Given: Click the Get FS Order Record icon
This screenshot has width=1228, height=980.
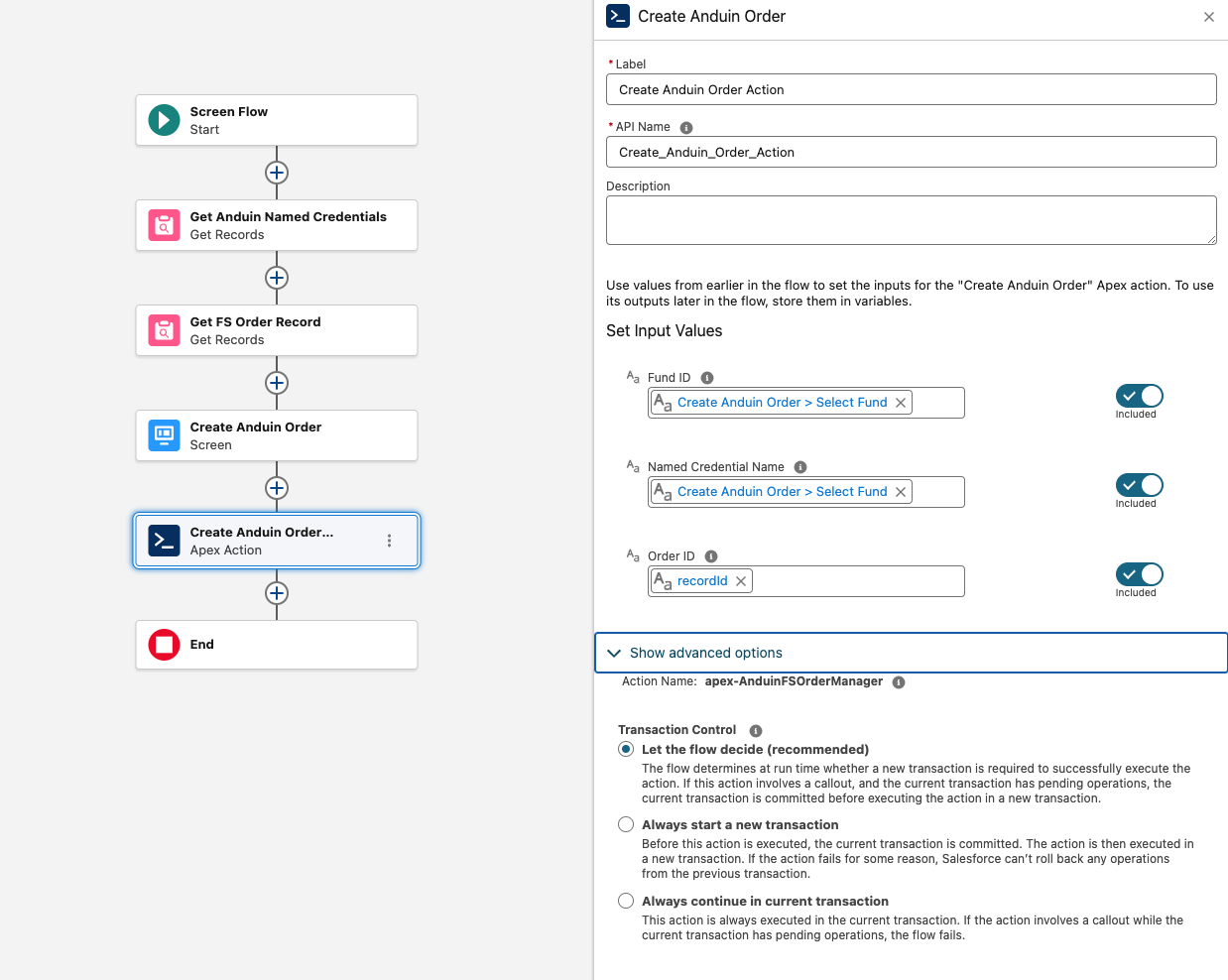Looking at the screenshot, I should point(164,330).
